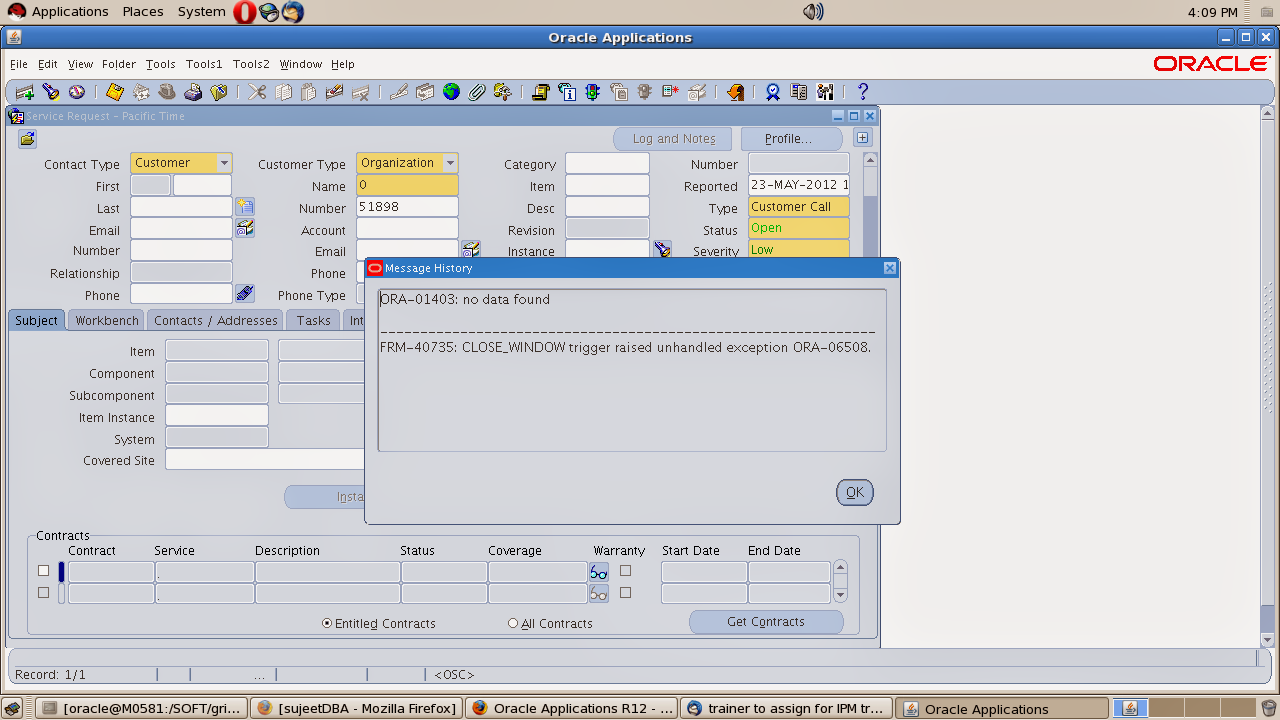
Task: Open the Applications menu in the top panel
Action: coord(70,12)
